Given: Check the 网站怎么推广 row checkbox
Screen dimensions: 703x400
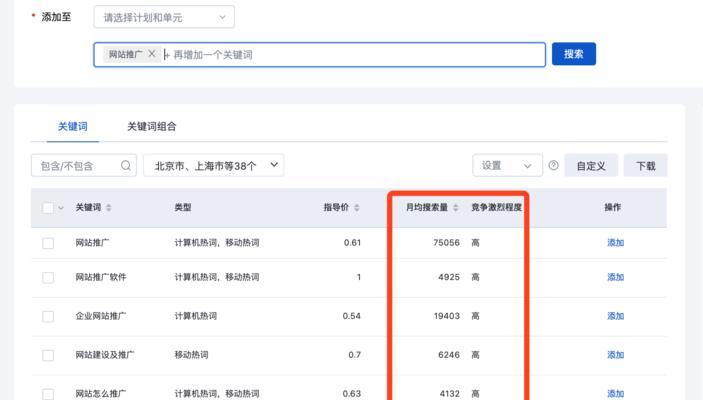Looking at the screenshot, I should tap(48, 394).
